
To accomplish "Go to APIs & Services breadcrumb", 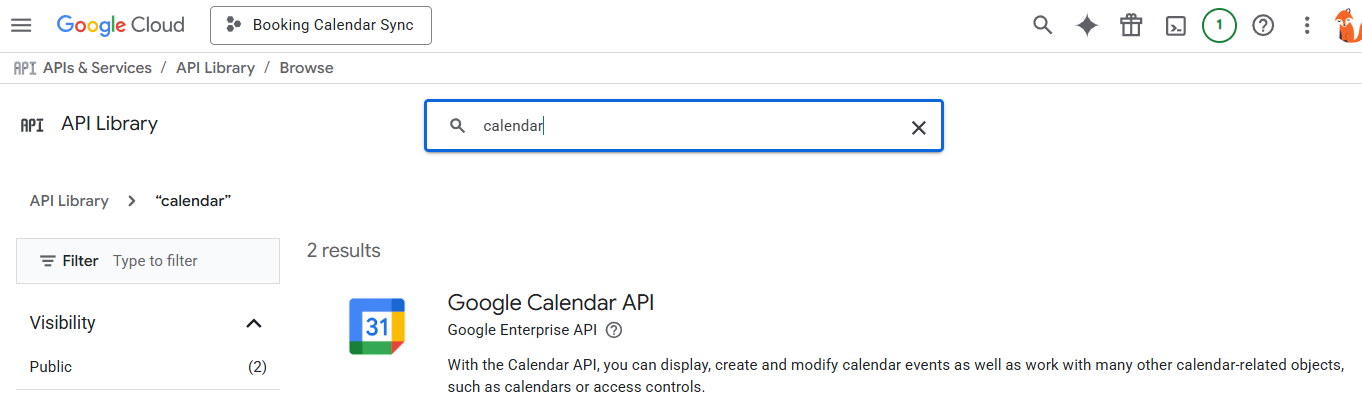I will (97, 68).
